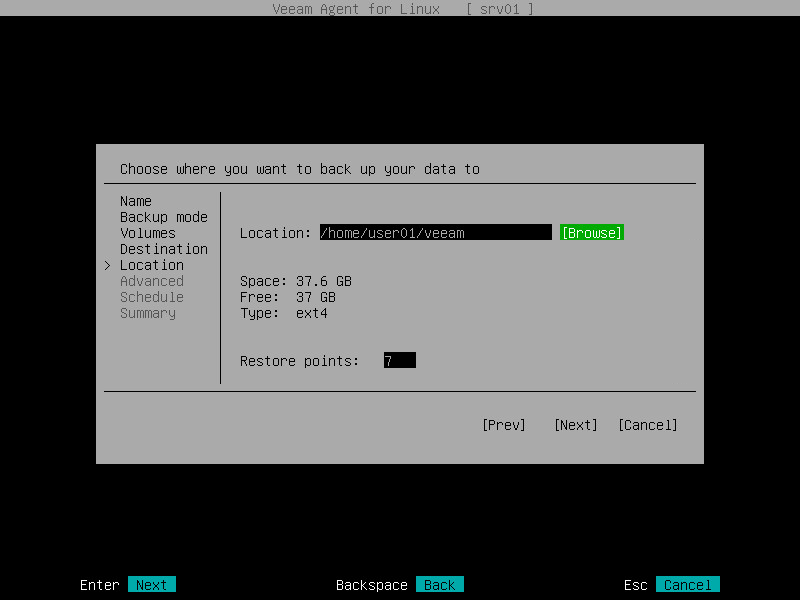Select the Location step in sidebar
The height and width of the screenshot is (600, 800).
152,265
